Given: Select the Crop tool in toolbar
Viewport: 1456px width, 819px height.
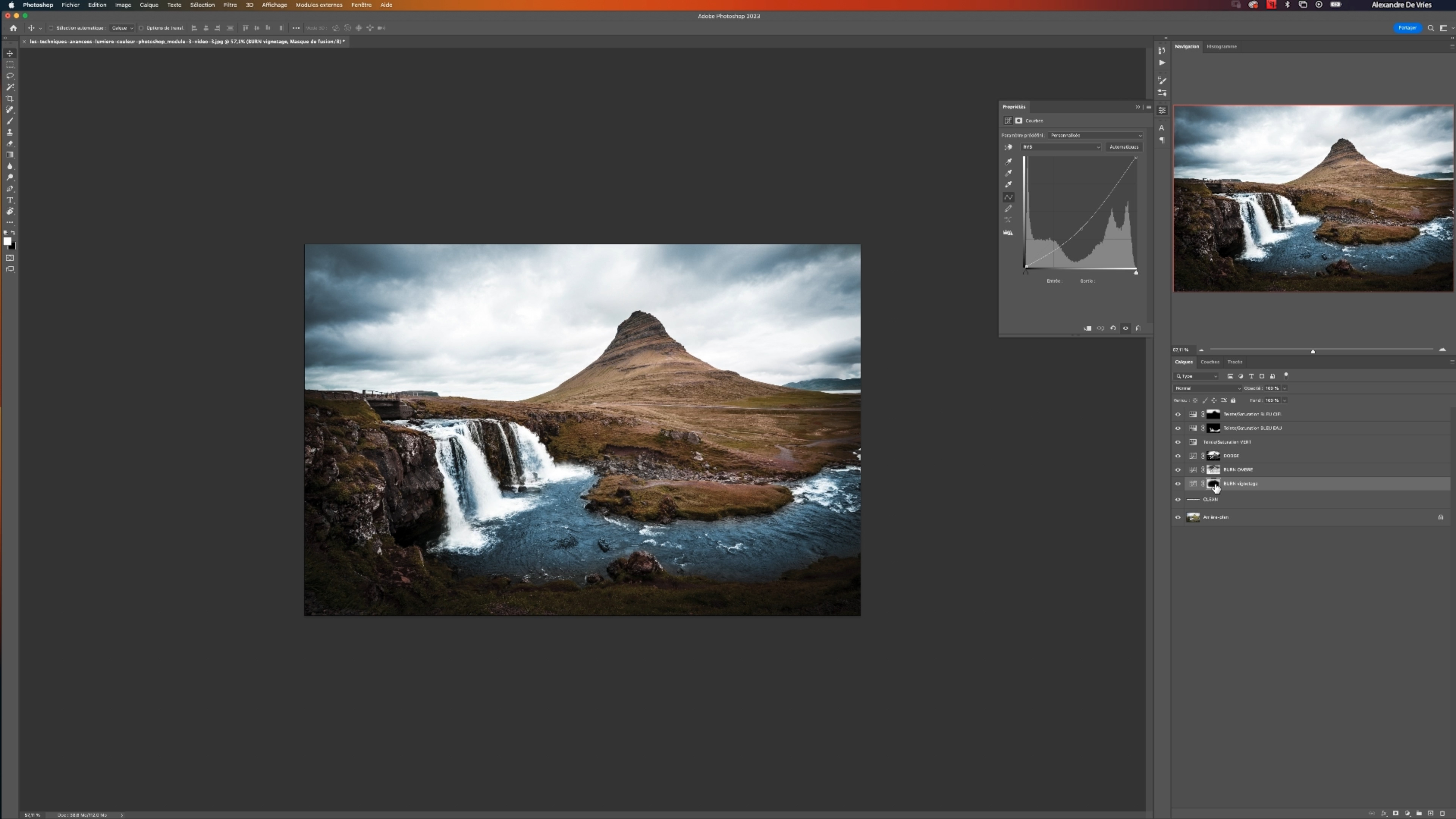Looking at the screenshot, I should (9, 98).
